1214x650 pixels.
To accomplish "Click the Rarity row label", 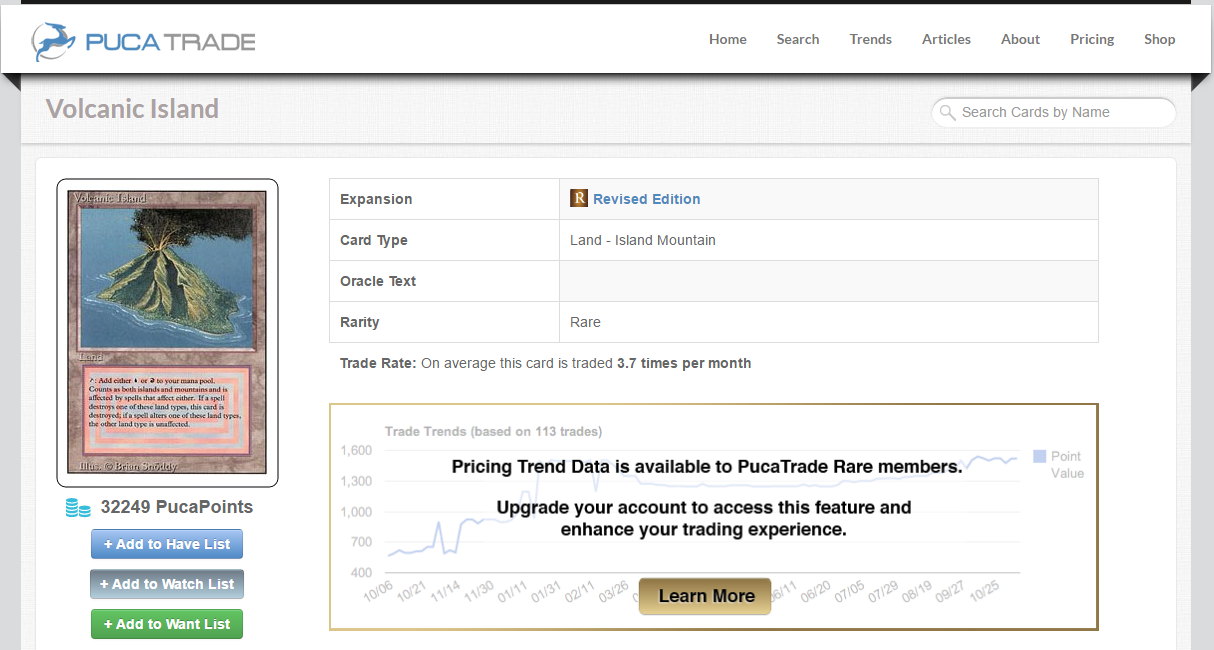I will coord(360,322).
